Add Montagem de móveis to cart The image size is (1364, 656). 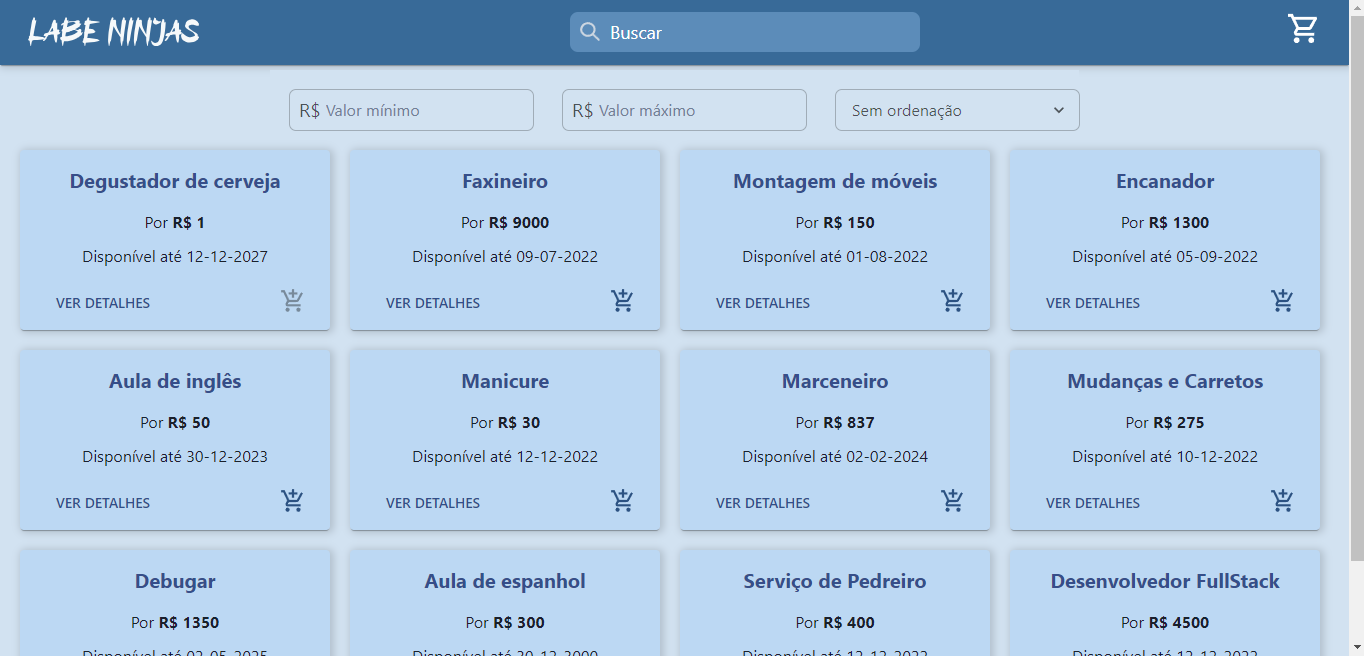click(952, 301)
